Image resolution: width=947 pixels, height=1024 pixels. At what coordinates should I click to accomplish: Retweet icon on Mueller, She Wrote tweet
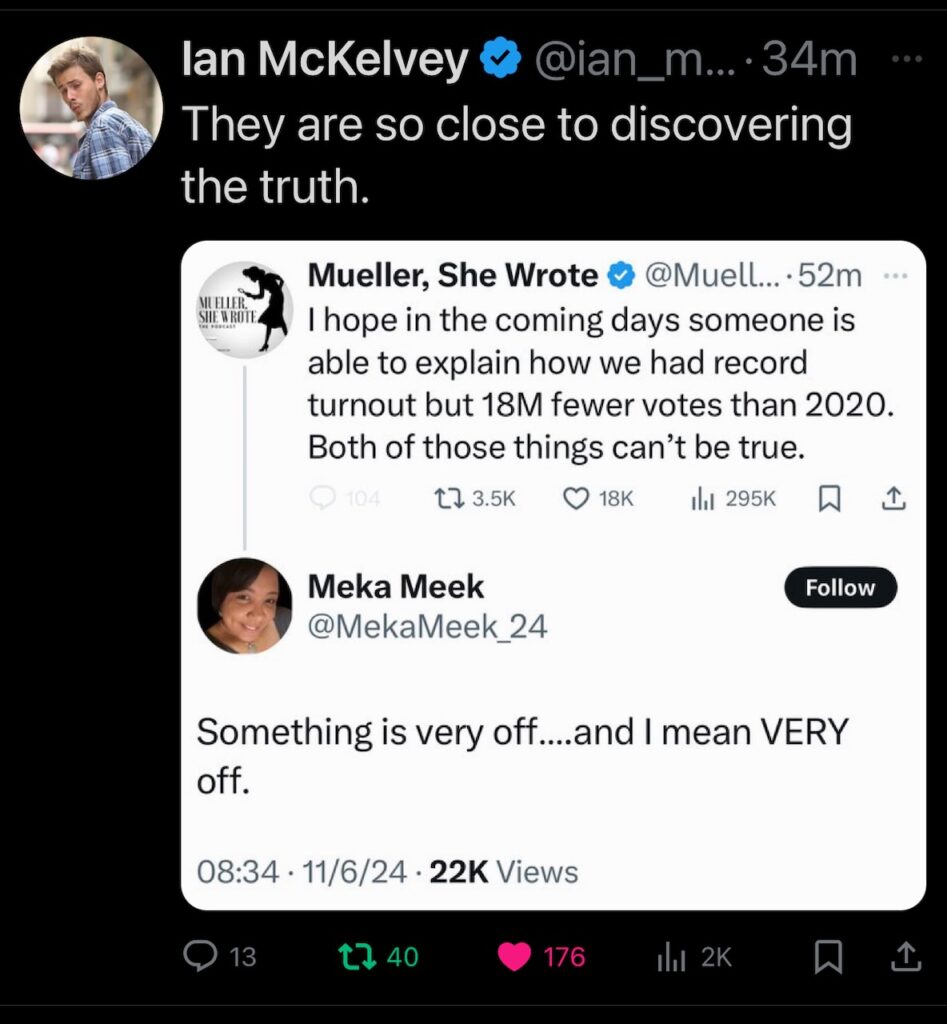444,498
